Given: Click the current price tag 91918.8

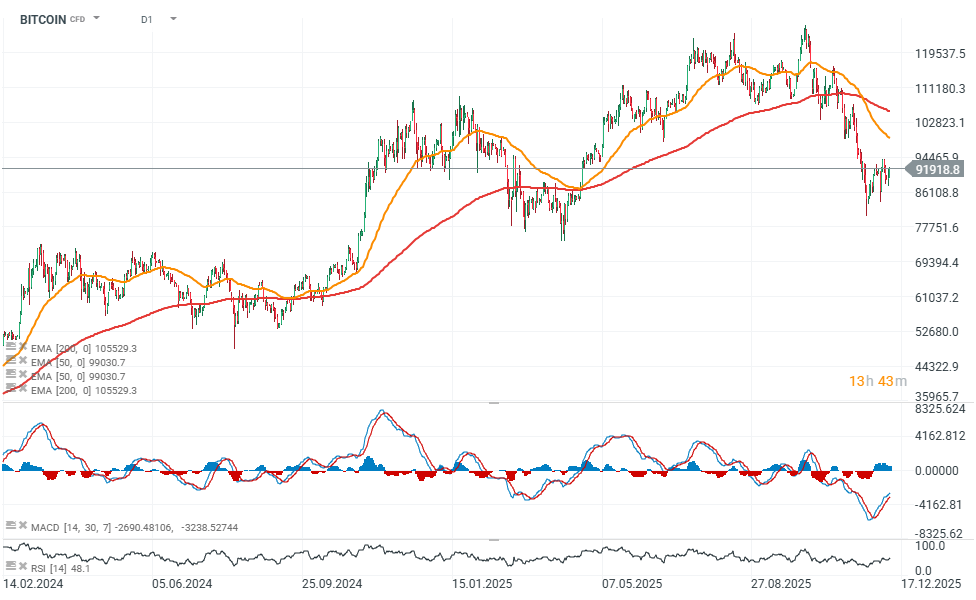Looking at the screenshot, I should coord(939,170).
